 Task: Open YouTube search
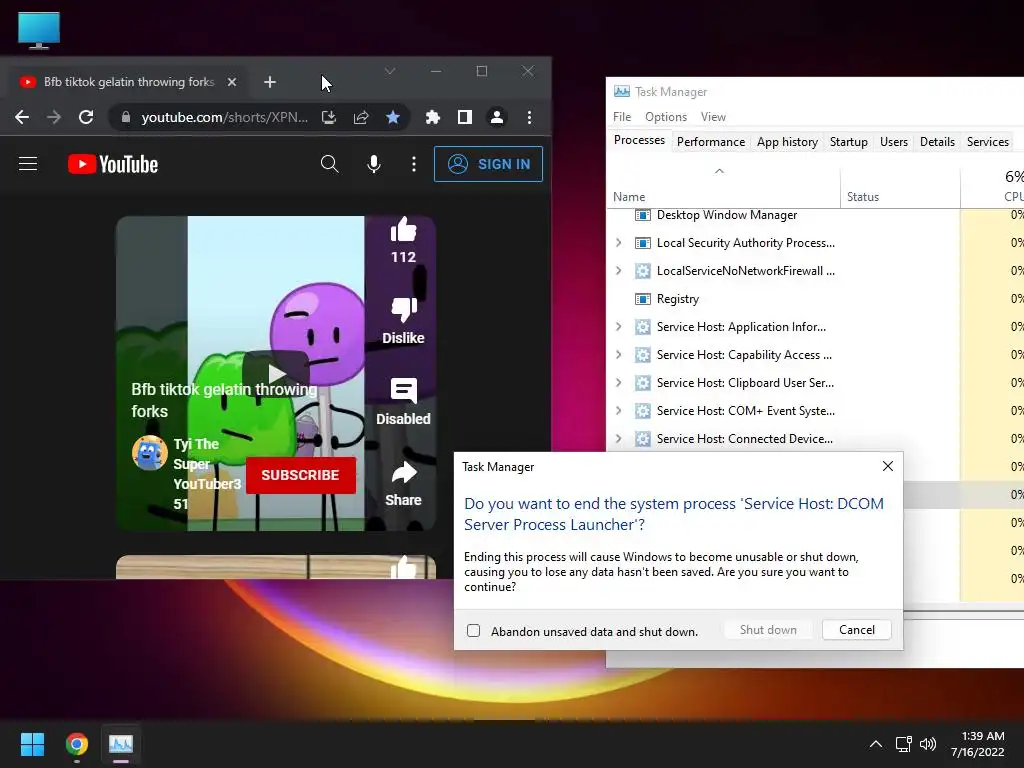(x=330, y=164)
